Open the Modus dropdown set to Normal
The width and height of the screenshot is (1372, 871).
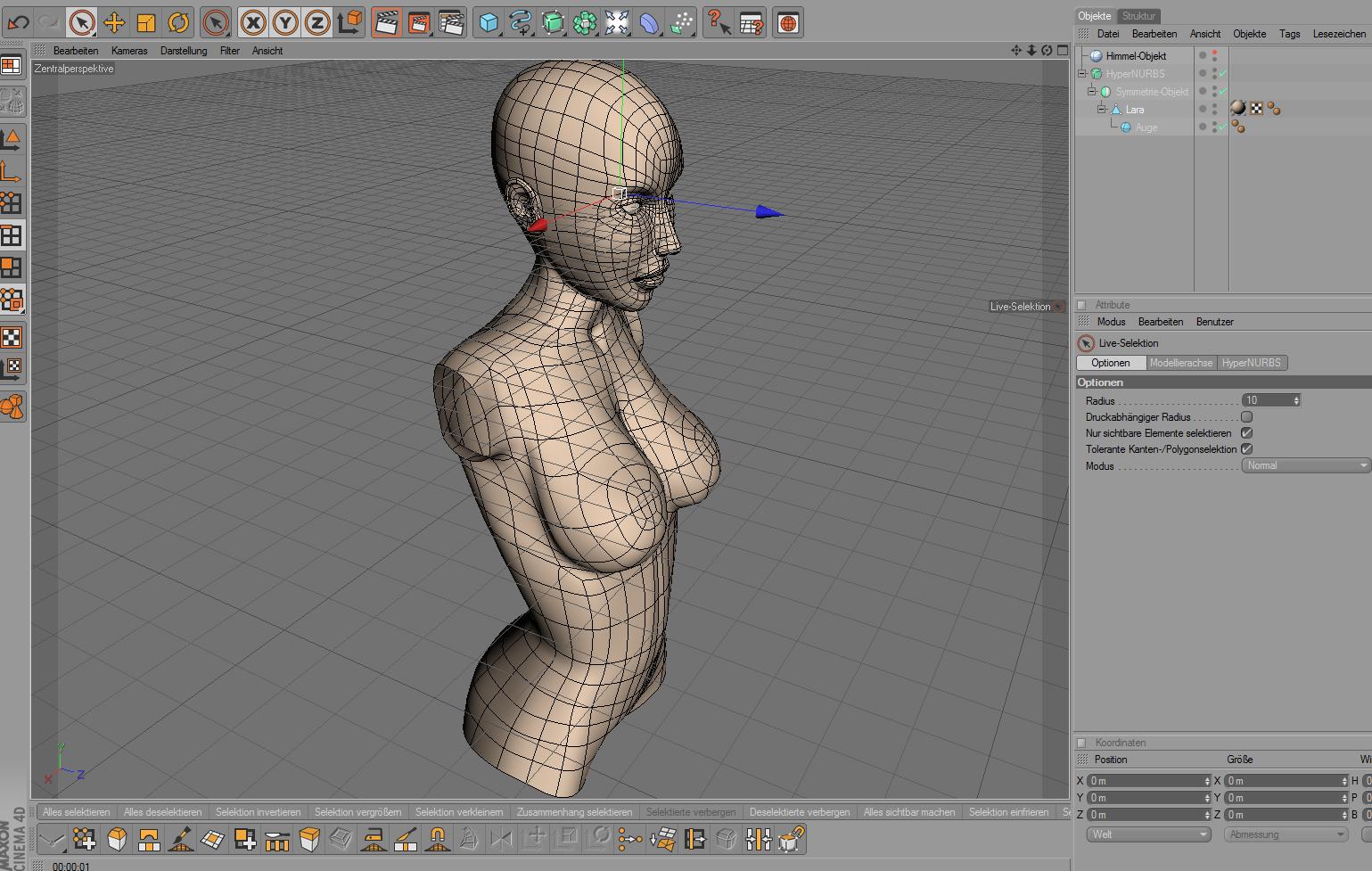click(x=1305, y=465)
